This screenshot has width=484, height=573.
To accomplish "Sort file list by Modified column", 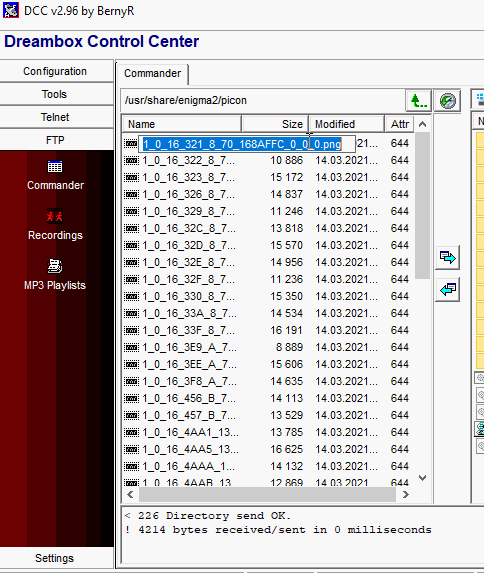I will point(347,124).
